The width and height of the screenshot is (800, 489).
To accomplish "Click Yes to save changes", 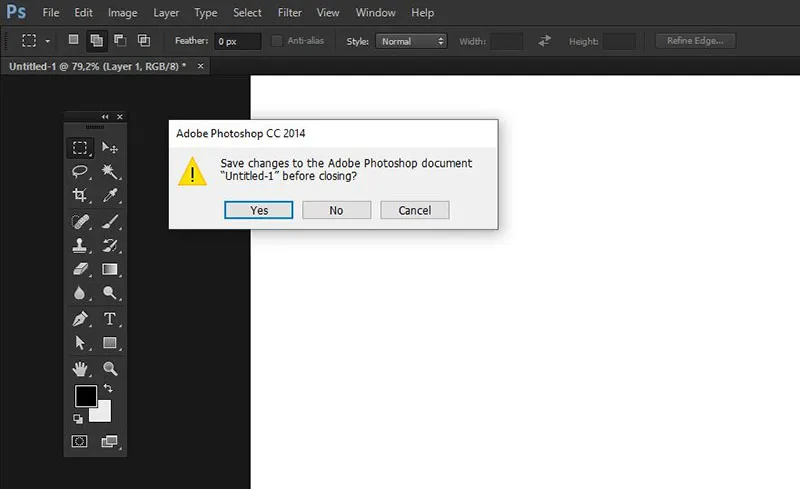I will 259,210.
